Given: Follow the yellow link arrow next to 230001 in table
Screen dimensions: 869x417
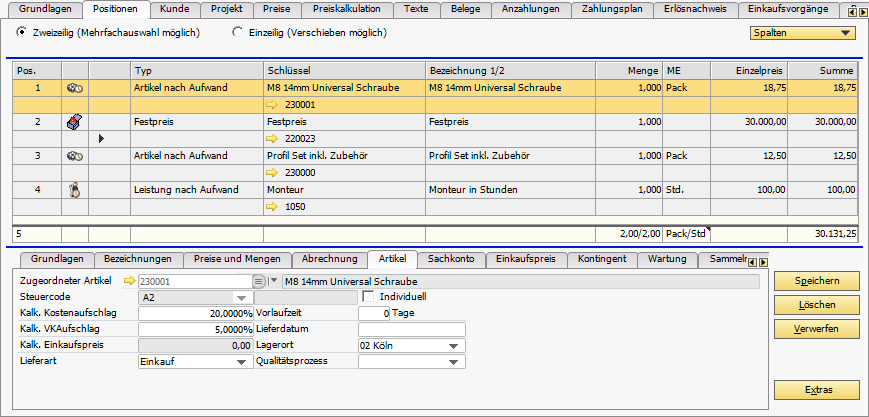Looking at the screenshot, I should 272,105.
